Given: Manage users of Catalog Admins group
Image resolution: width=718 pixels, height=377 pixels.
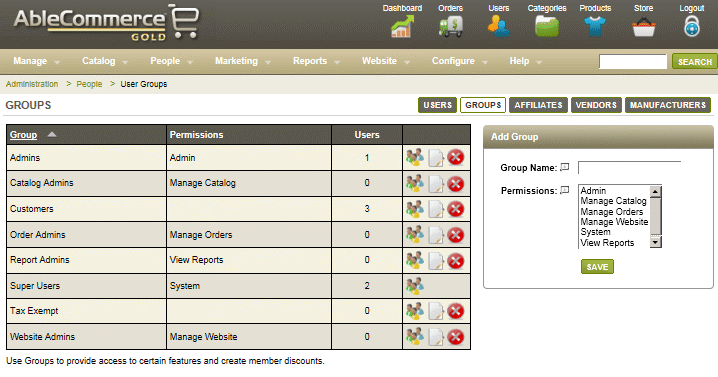Looking at the screenshot, I should [x=415, y=183].
